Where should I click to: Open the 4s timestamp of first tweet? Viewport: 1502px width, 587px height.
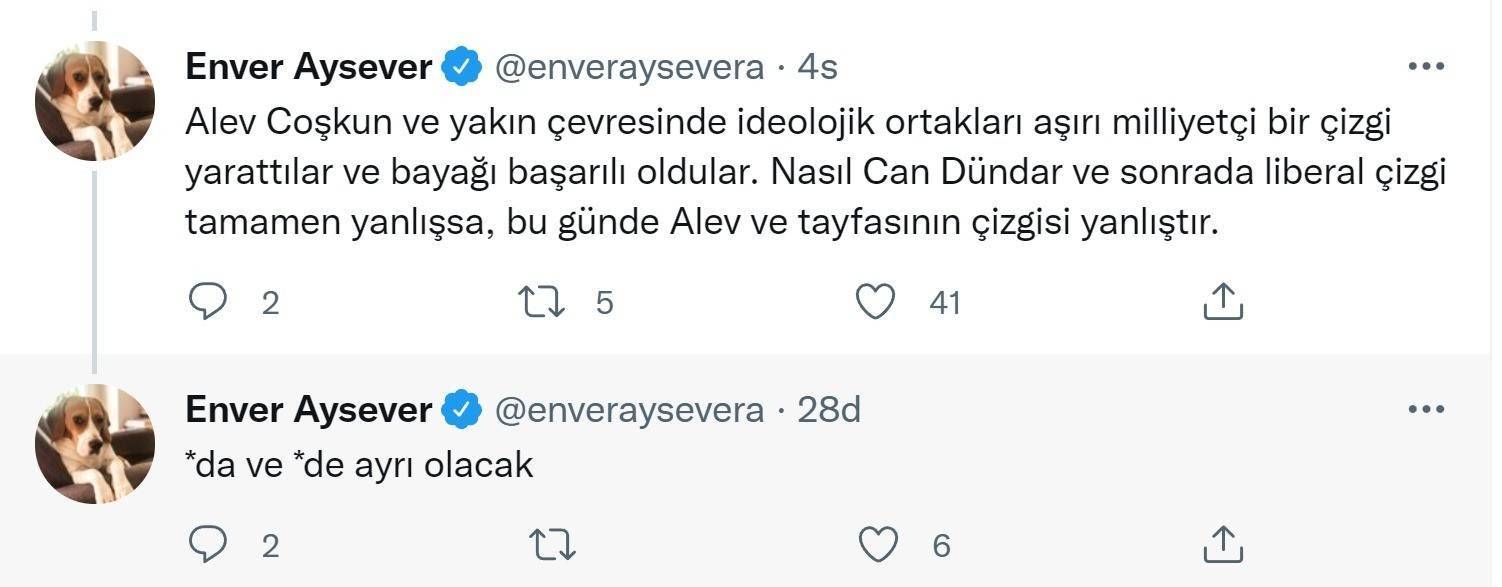817,67
